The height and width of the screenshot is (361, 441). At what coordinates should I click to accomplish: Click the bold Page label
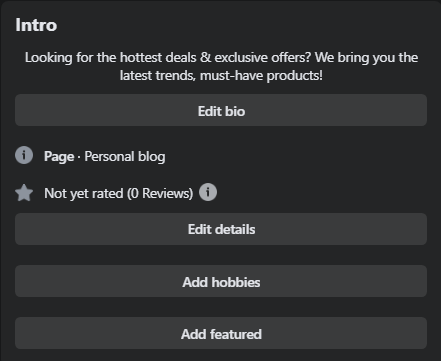point(59,157)
